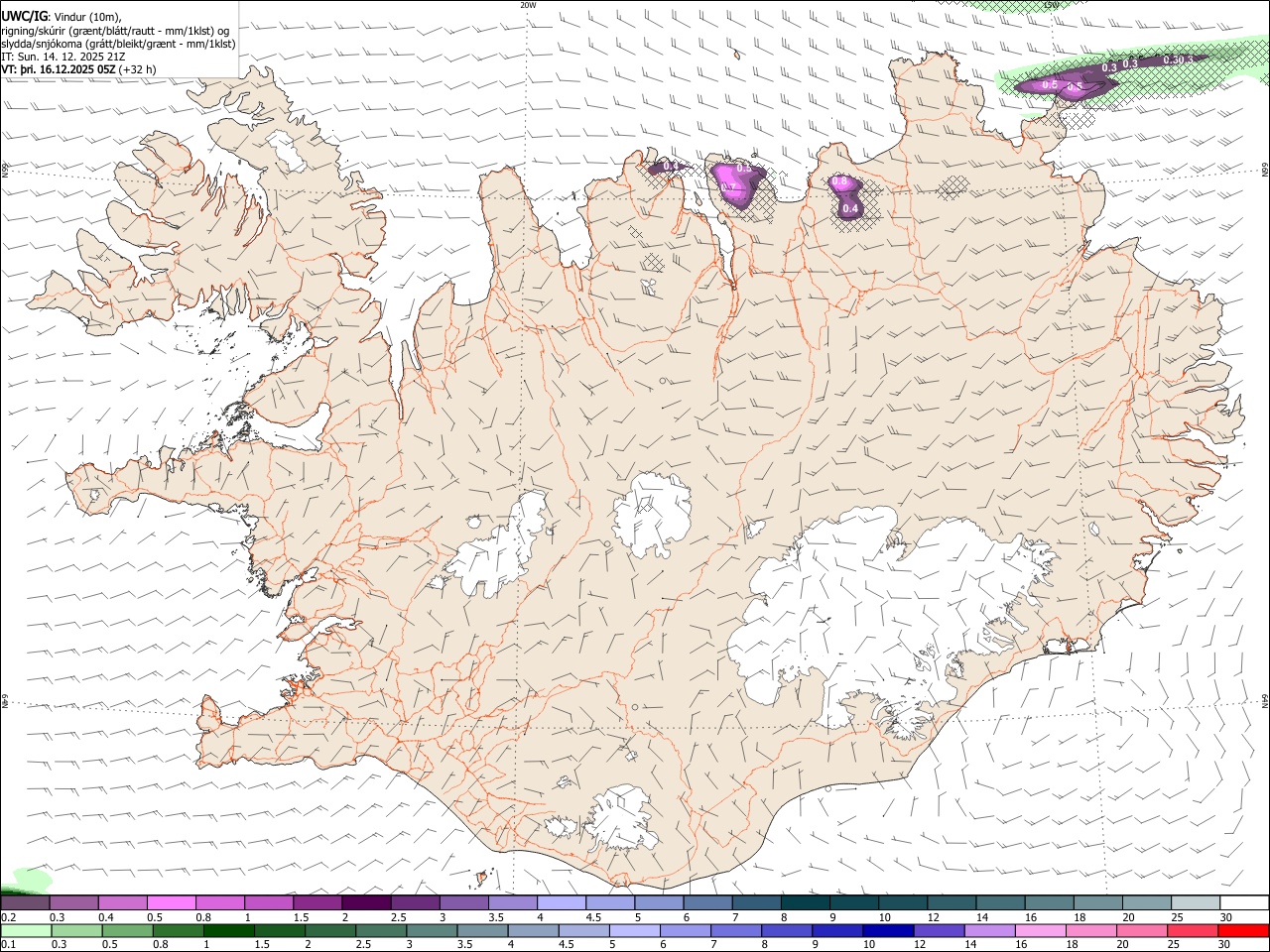Select lower legend swatch between 2 and 2.5
The width and height of the screenshot is (1270, 952).
tap(330, 930)
